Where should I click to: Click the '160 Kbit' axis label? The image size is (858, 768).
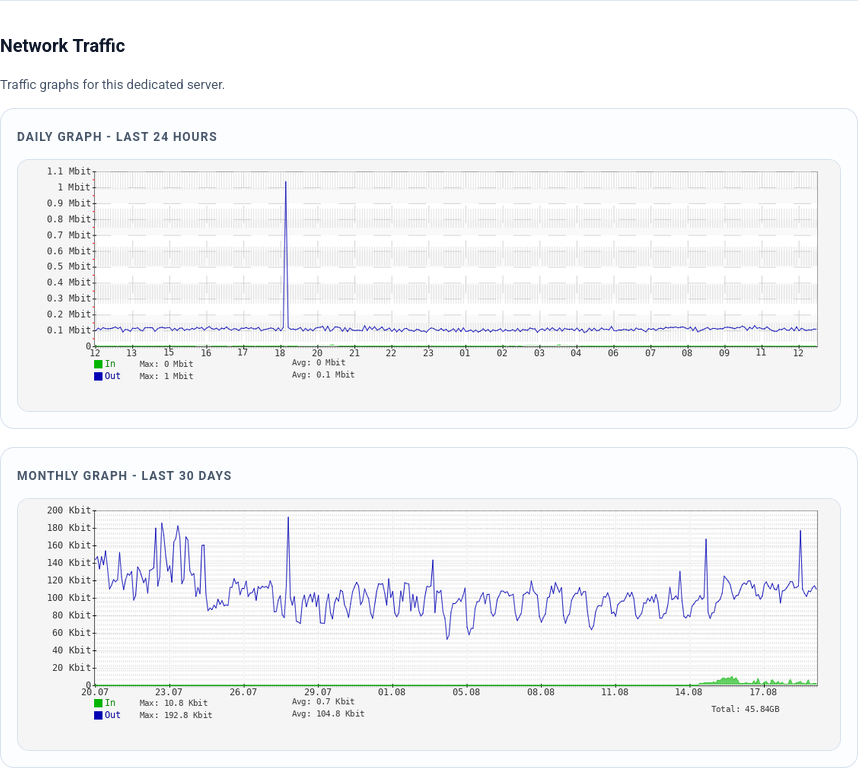tap(68, 545)
